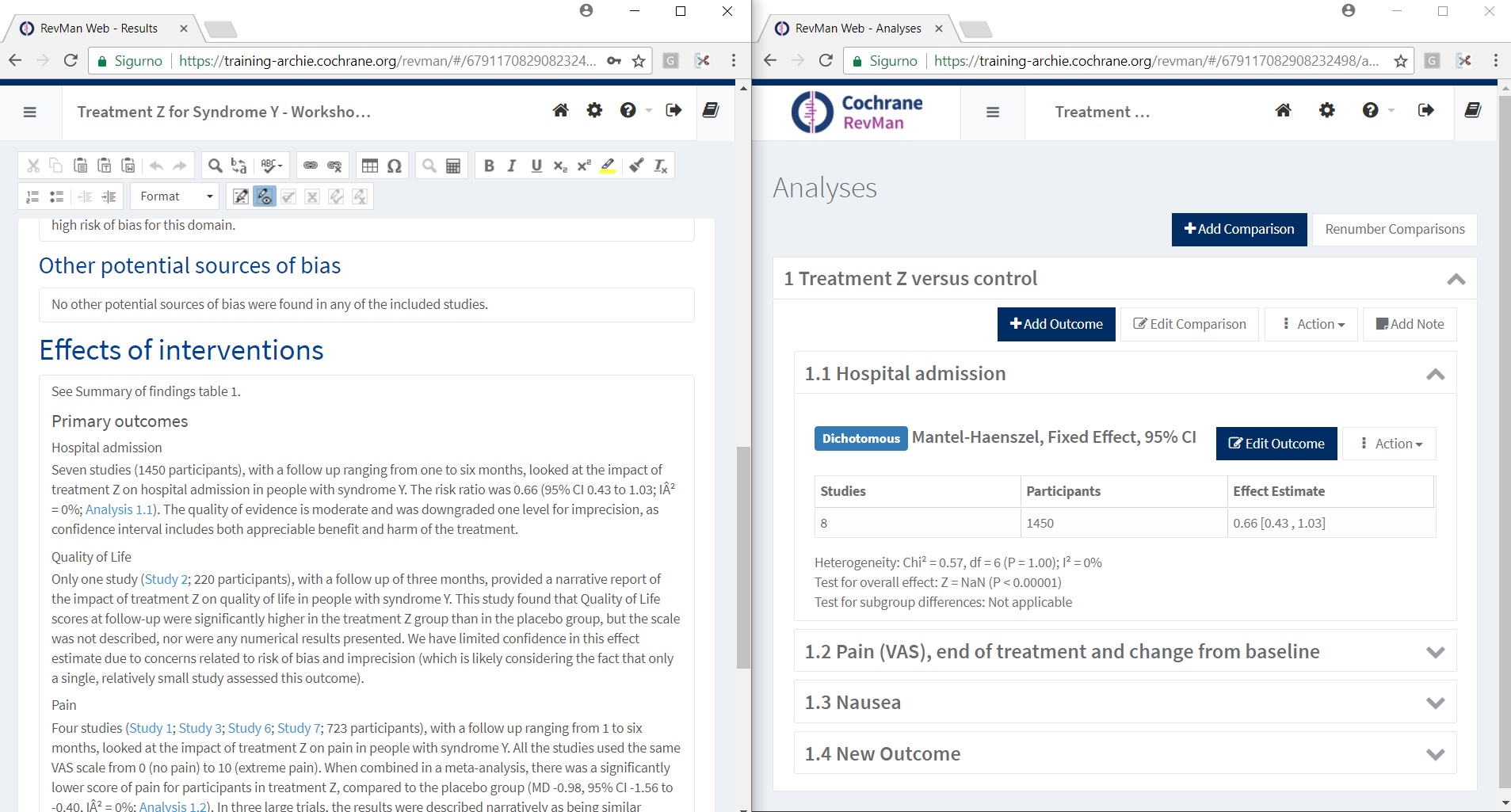Insert a special character with the Omega icon
The height and width of the screenshot is (812, 1511).
coord(394,166)
